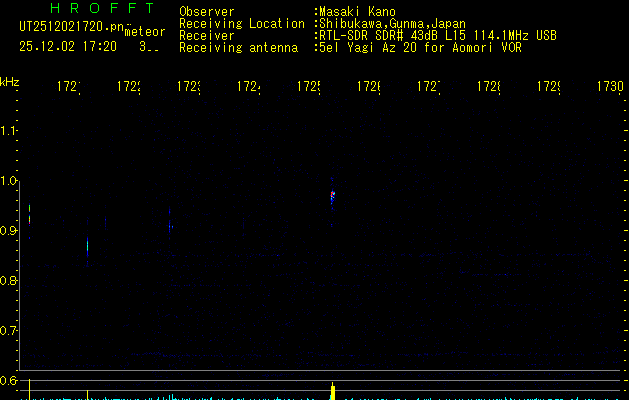
Task: Click the 1.1 frequency axis label
Action: pyautogui.click(x=8, y=131)
